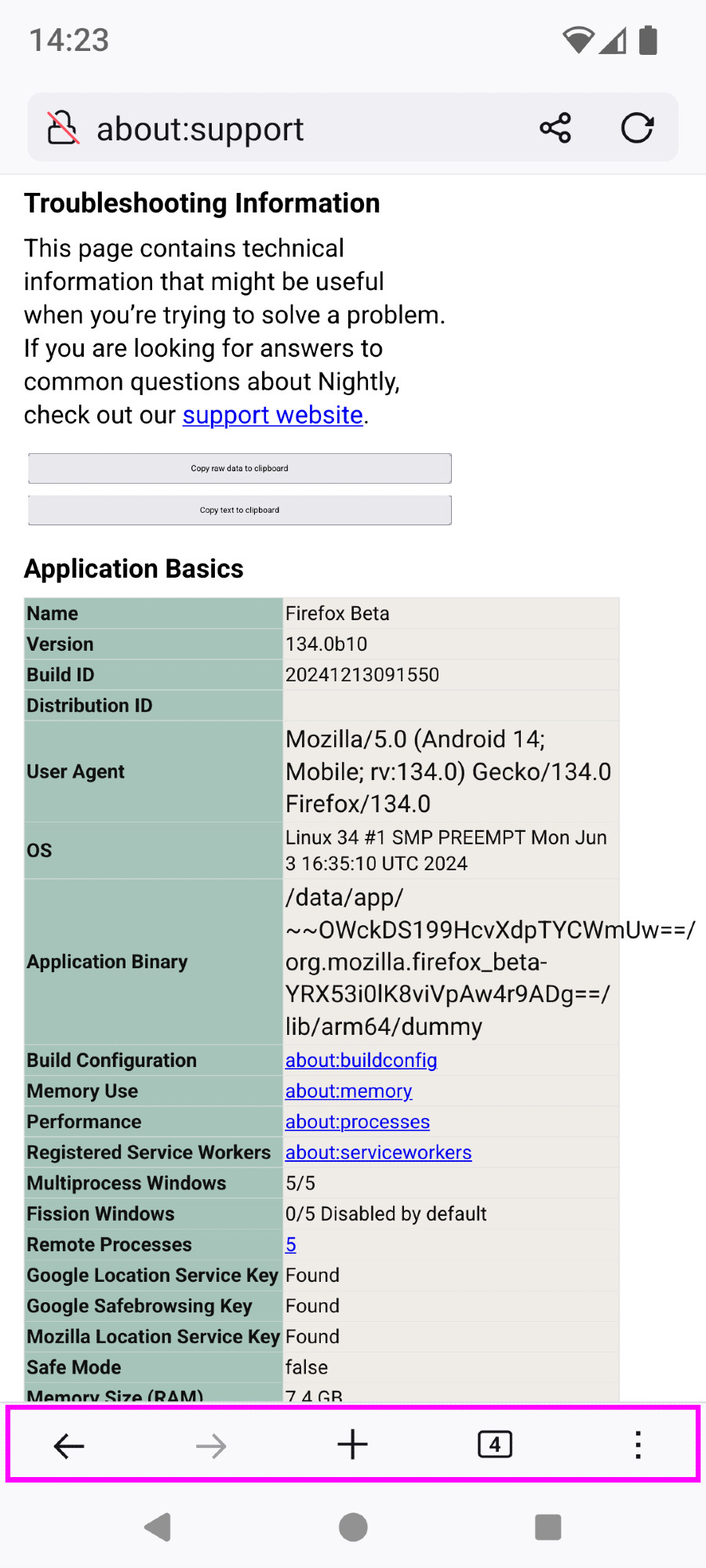Open the tabs tray showing 4 tabs
The width and height of the screenshot is (706, 1568).
coord(495,1444)
